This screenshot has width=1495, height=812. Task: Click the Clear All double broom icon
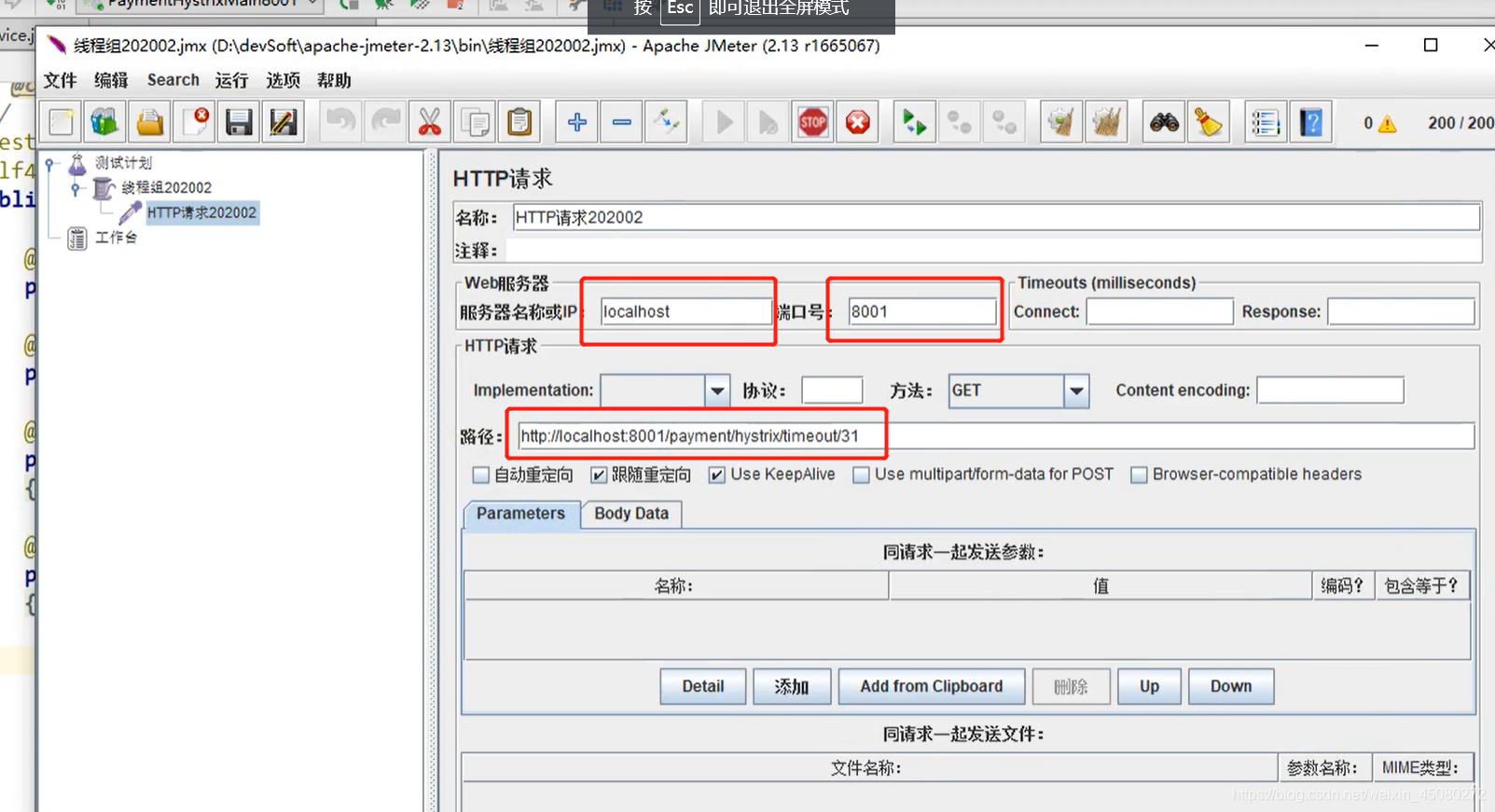click(1106, 122)
